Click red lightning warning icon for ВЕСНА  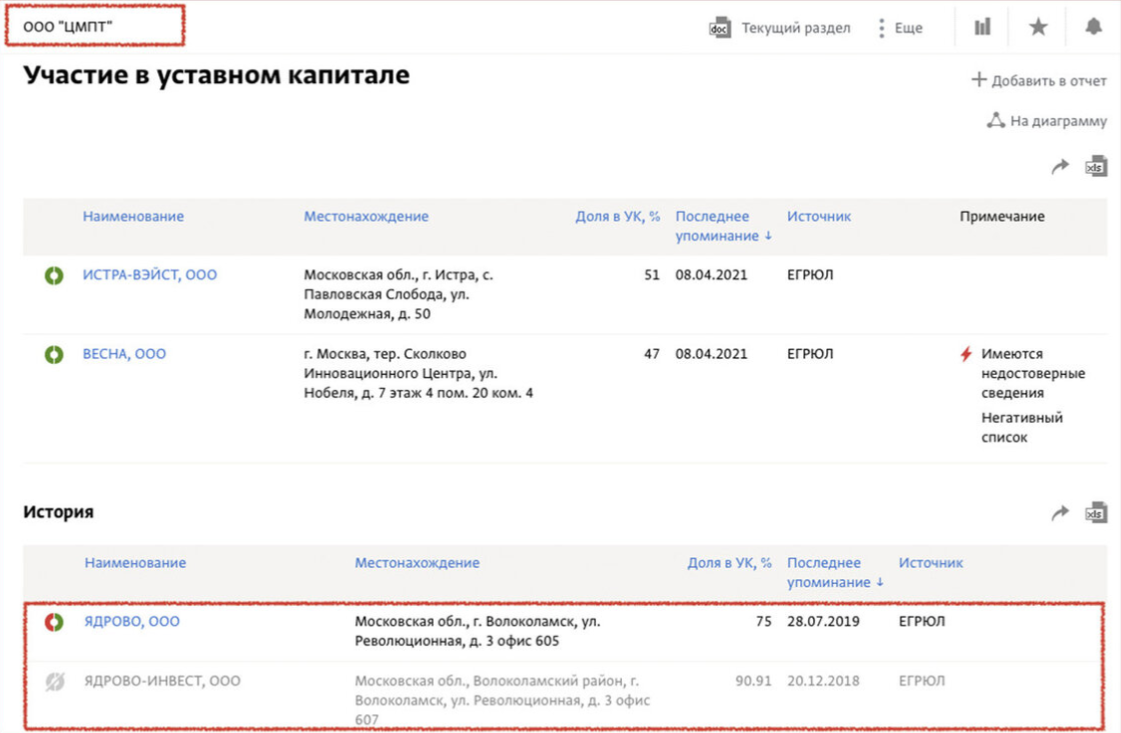[966, 354]
